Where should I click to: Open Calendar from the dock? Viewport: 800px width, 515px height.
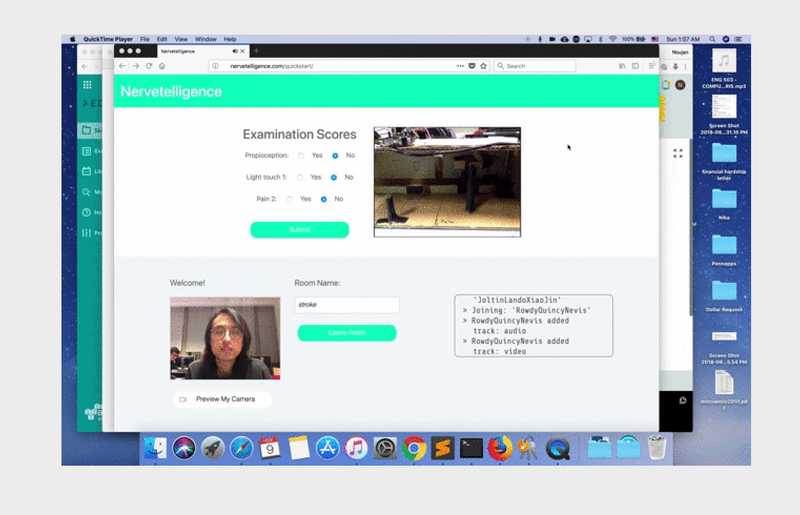click(270, 449)
